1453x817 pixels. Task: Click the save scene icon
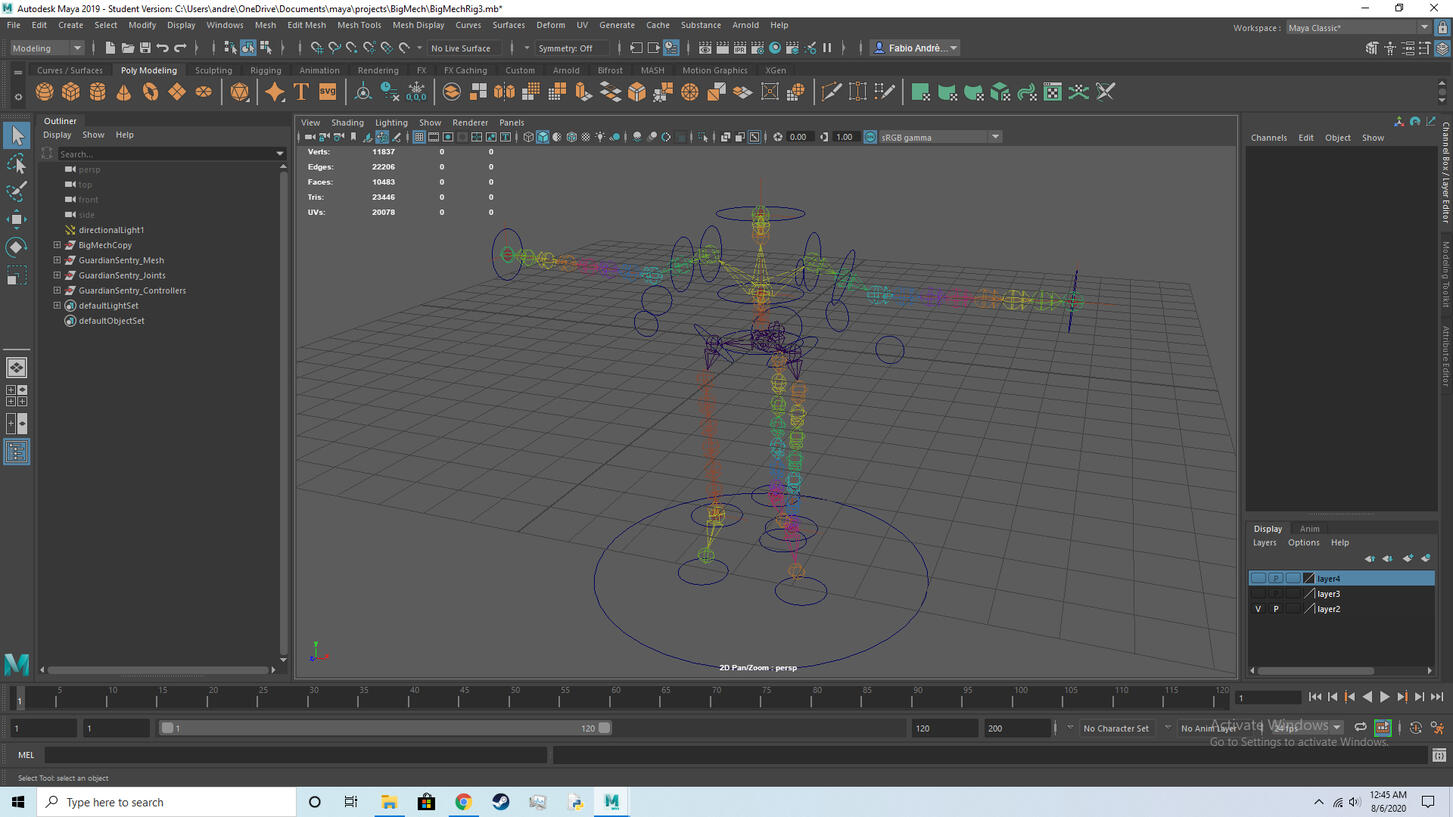click(145, 48)
